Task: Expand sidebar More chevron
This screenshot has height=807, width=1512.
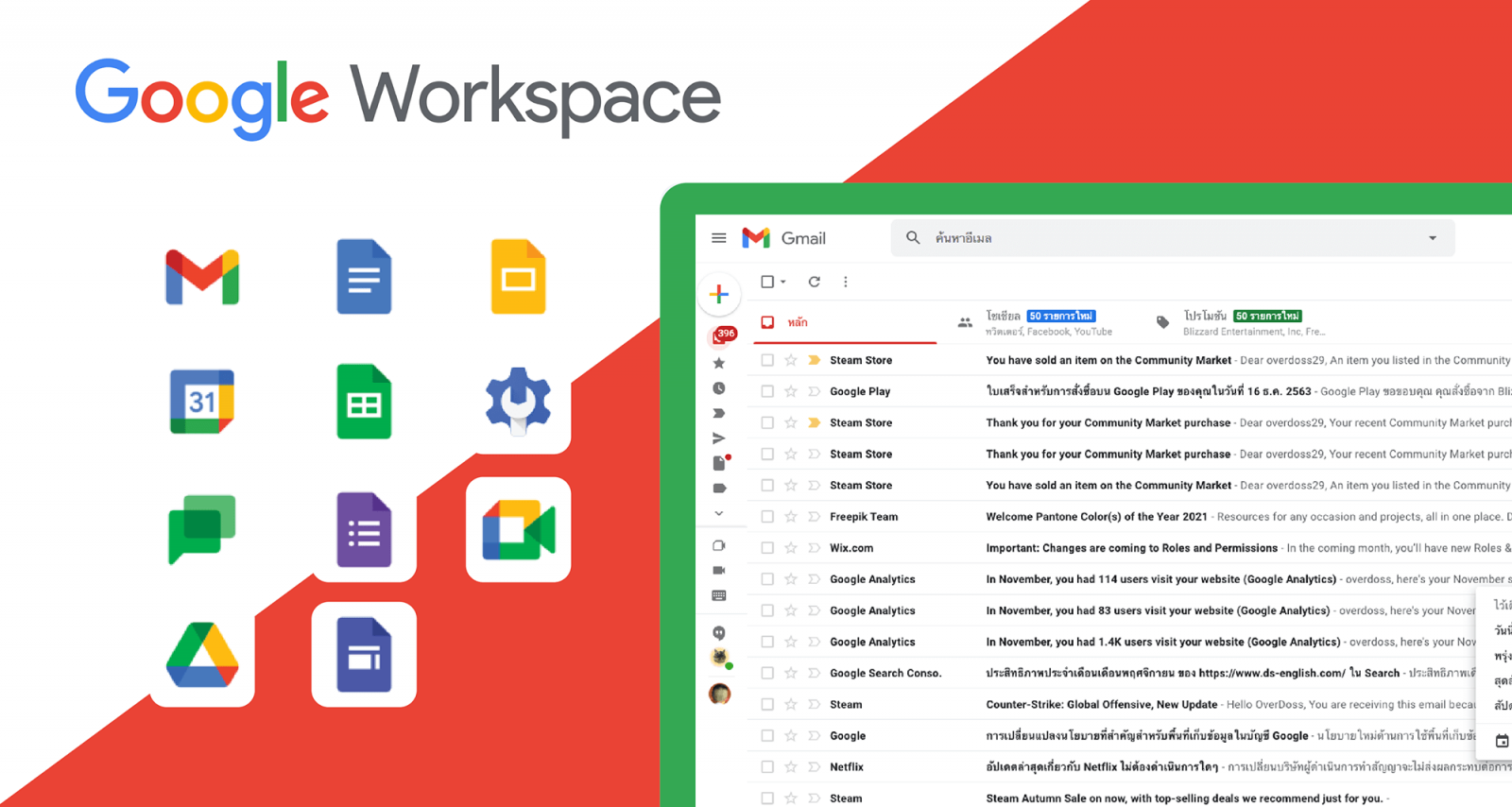Action: click(x=719, y=513)
